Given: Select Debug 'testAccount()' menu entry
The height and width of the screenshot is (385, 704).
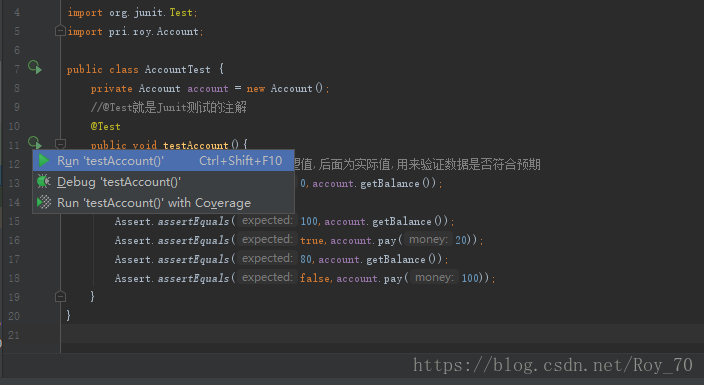Looking at the screenshot, I should (163, 181).
